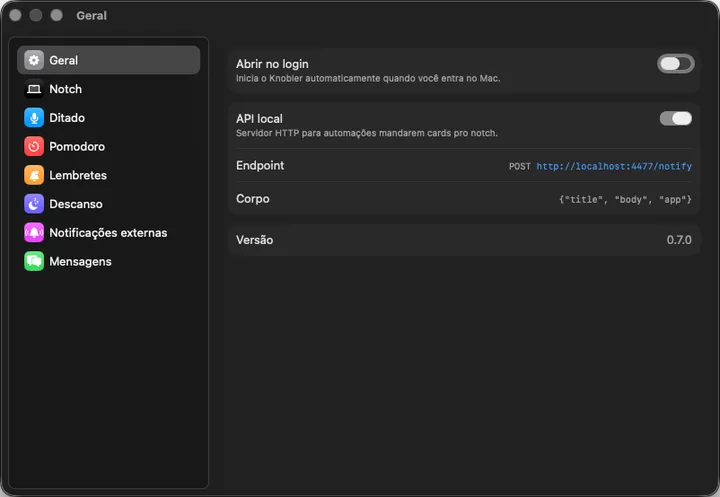Click the version number 0.7.0

tap(679, 240)
